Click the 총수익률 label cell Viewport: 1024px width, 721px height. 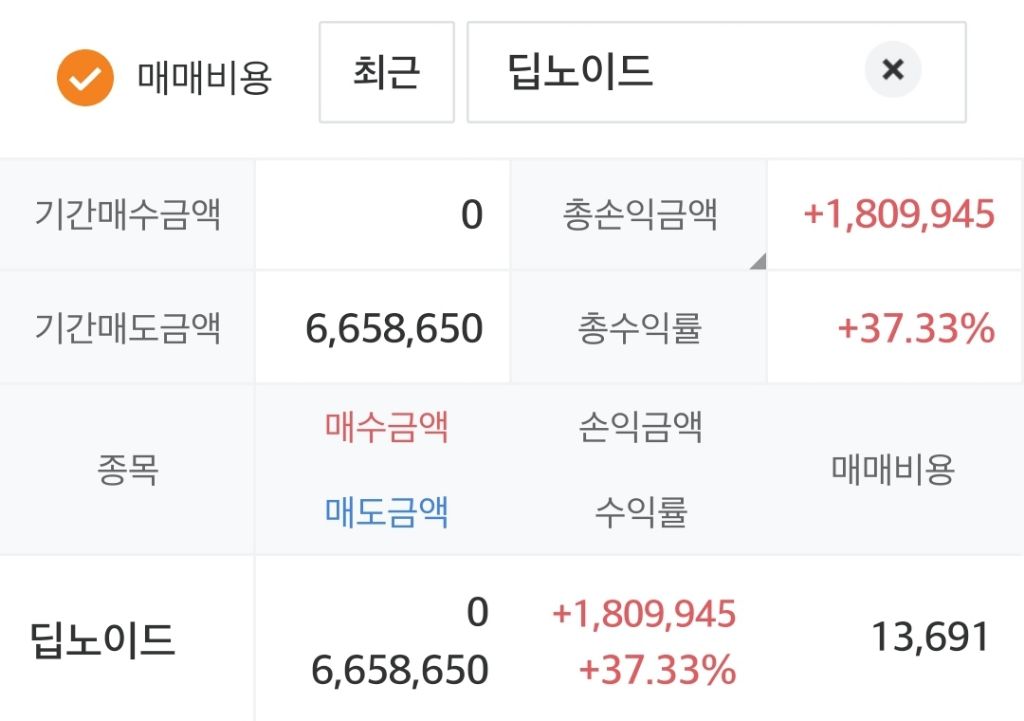click(x=639, y=328)
